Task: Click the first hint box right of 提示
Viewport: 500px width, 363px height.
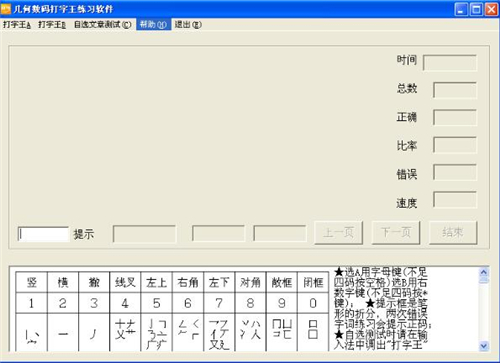Action: pyautogui.click(x=144, y=234)
